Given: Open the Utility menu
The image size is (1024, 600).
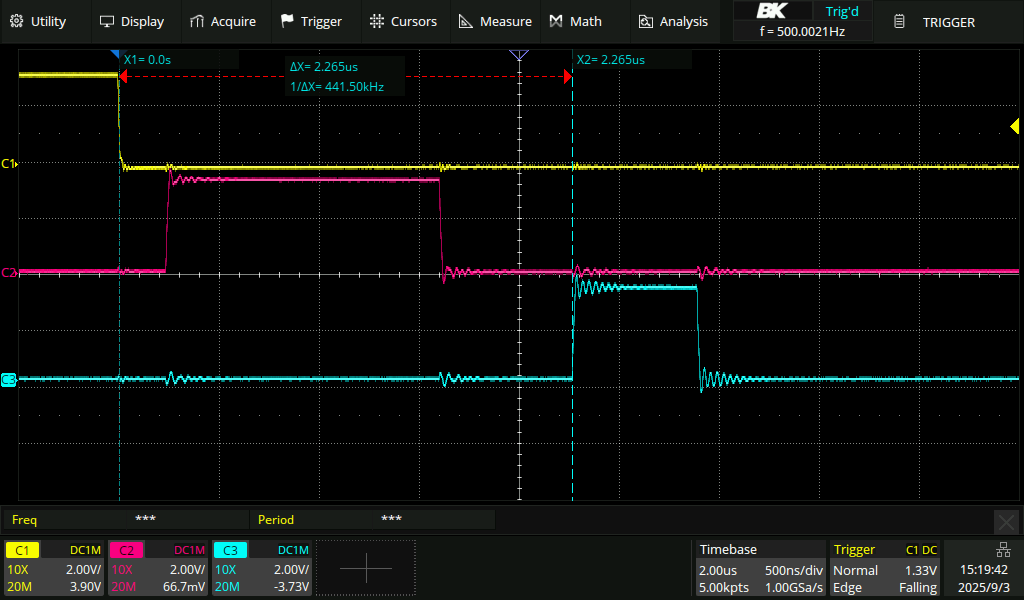Looking at the screenshot, I should (x=39, y=22).
